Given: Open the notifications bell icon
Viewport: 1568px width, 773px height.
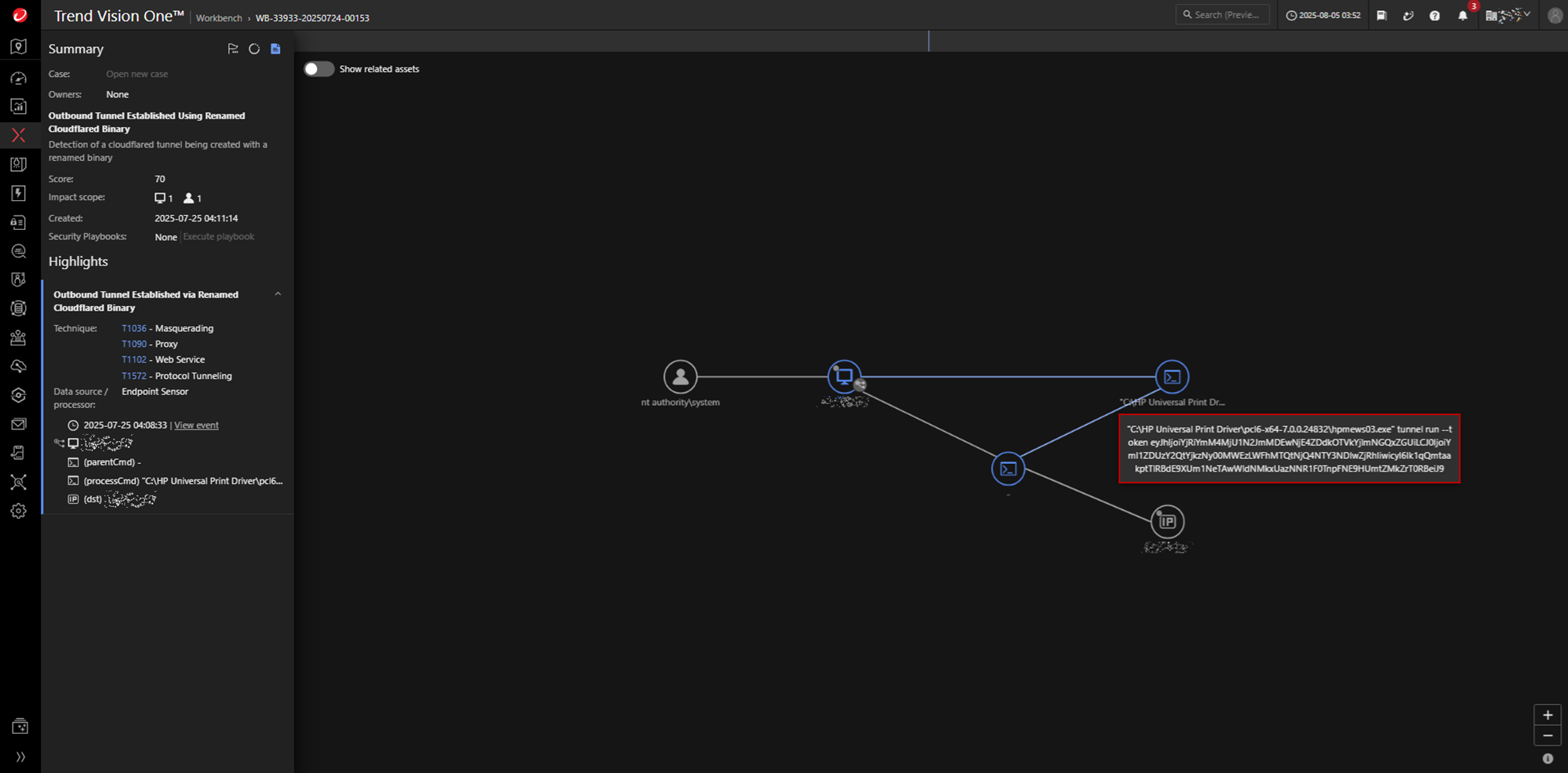Looking at the screenshot, I should pyautogui.click(x=1462, y=16).
